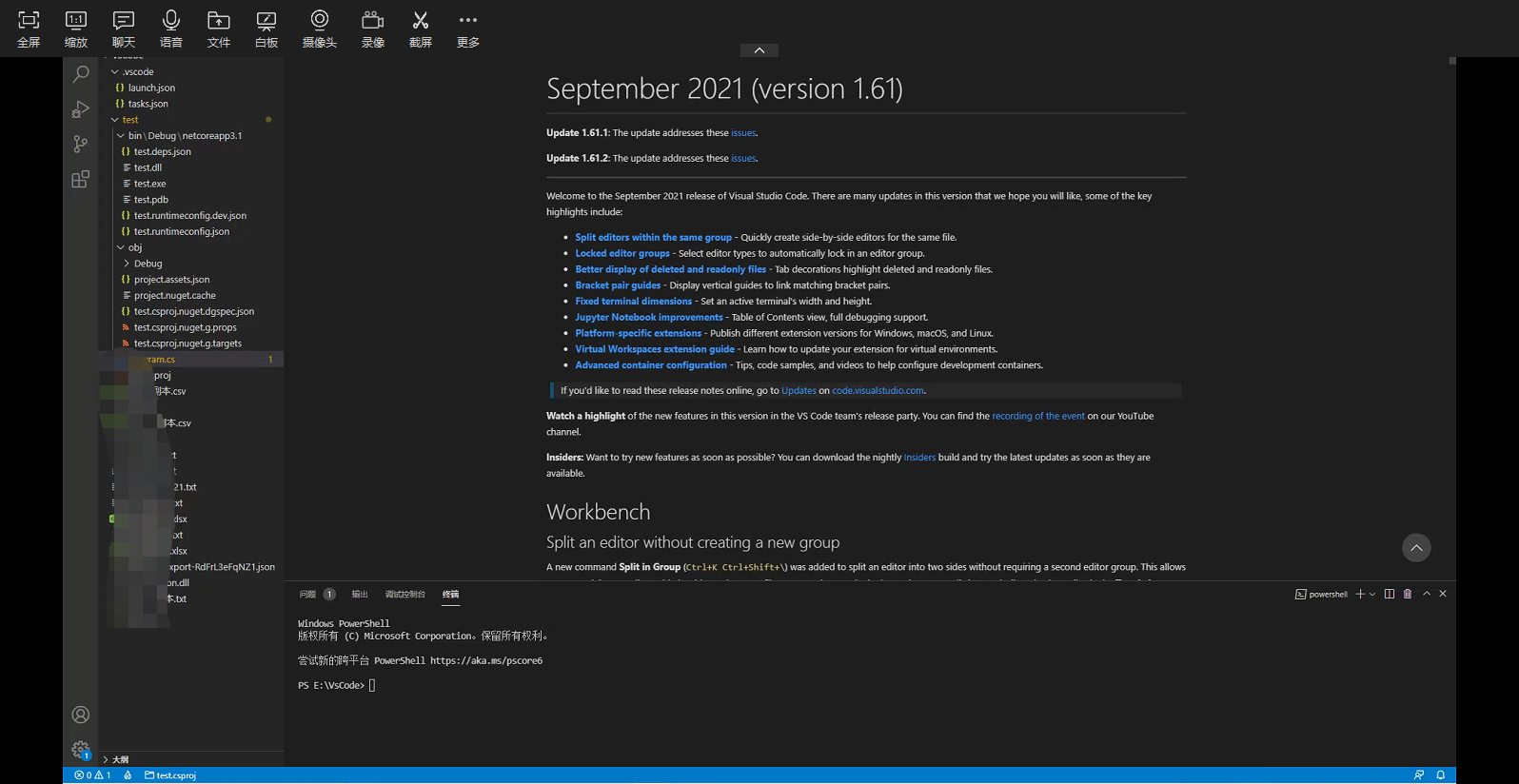
Task: Open 'Fixed terminal dimensions' link
Action: coord(634,302)
